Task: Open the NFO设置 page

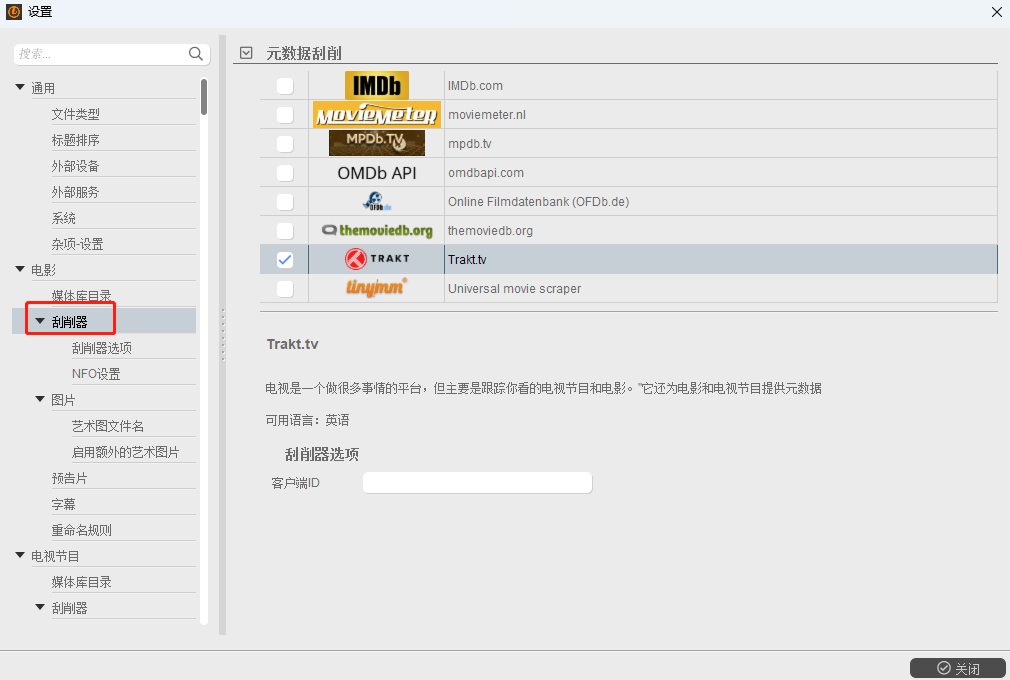Action: coord(96,374)
